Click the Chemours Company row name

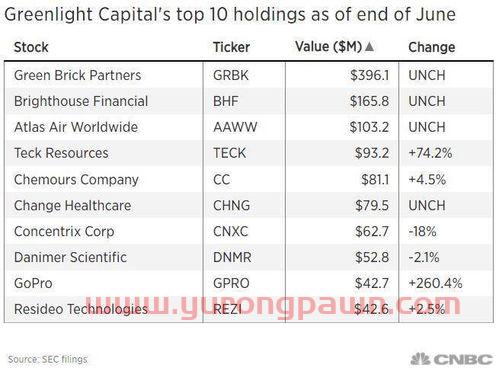click(76, 180)
